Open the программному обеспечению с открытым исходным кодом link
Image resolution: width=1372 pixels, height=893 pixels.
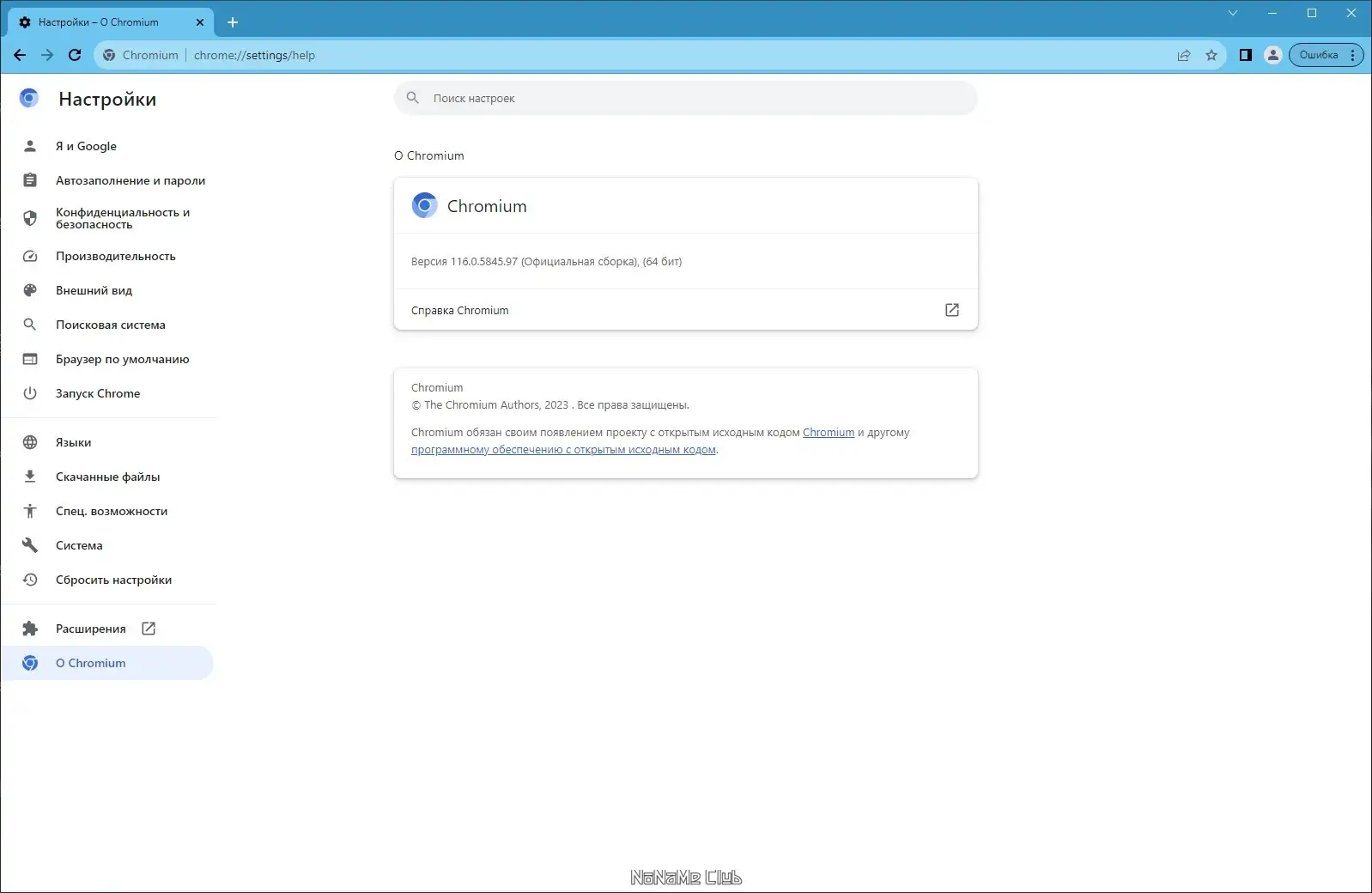click(563, 450)
